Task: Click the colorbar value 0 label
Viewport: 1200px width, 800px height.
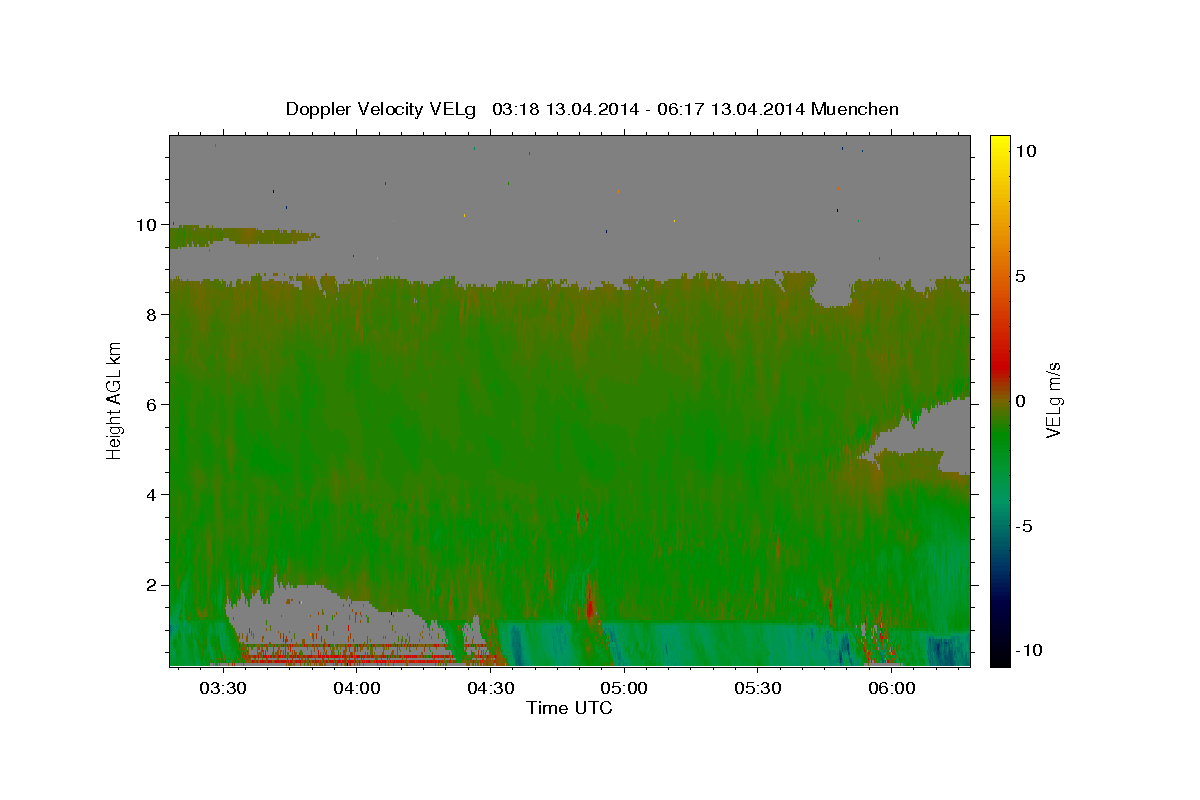Action: point(1020,401)
